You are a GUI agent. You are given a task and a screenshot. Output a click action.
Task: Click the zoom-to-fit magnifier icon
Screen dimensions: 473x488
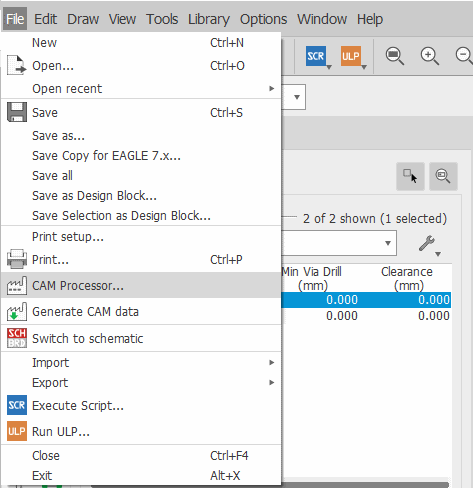tap(395, 56)
